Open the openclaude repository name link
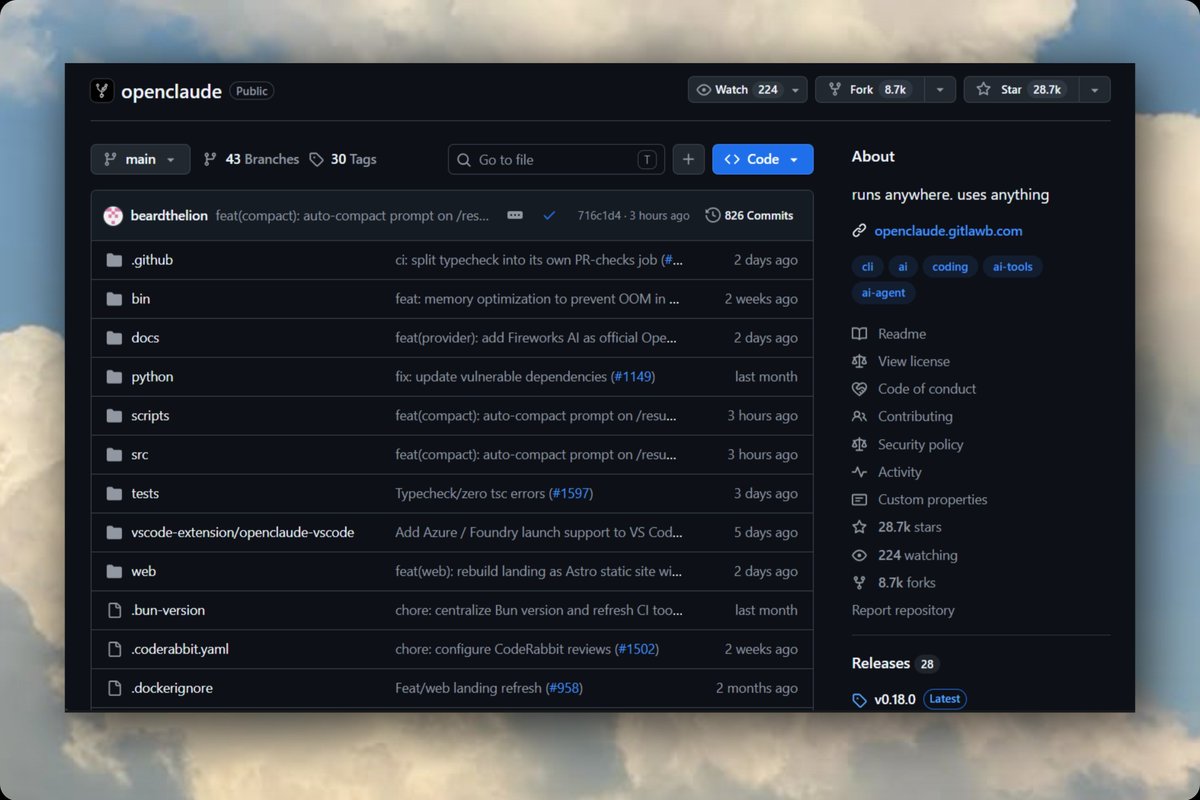The width and height of the screenshot is (1200, 800). [171, 91]
